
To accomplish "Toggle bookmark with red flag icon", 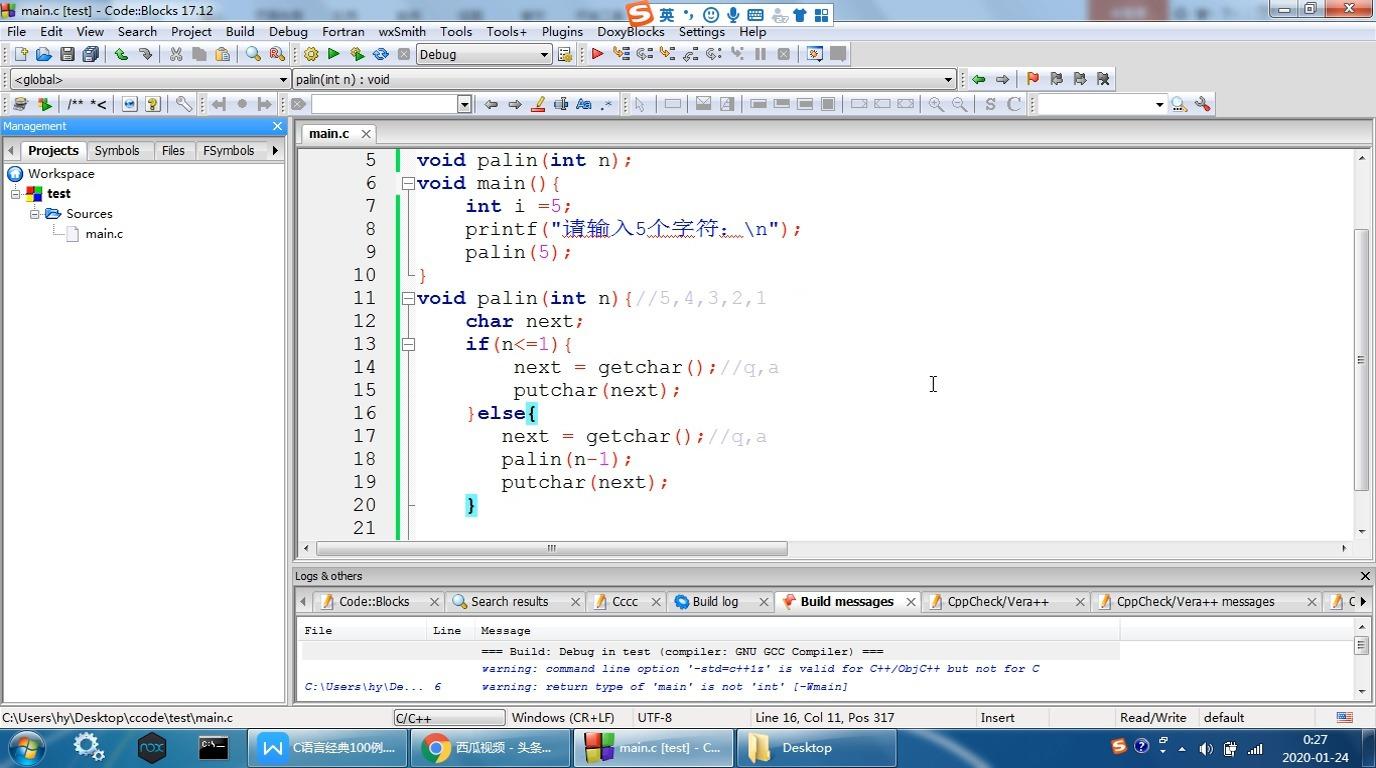I will pyautogui.click(x=1032, y=79).
